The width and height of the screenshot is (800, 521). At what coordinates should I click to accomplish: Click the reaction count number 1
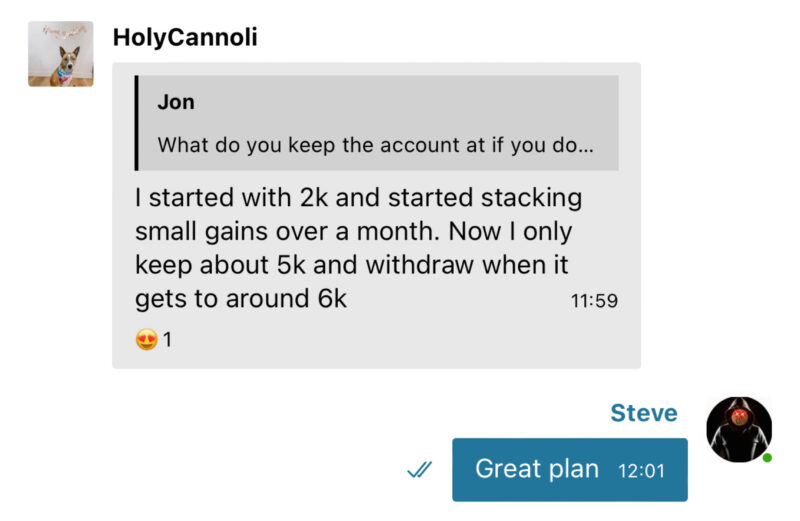(x=168, y=340)
